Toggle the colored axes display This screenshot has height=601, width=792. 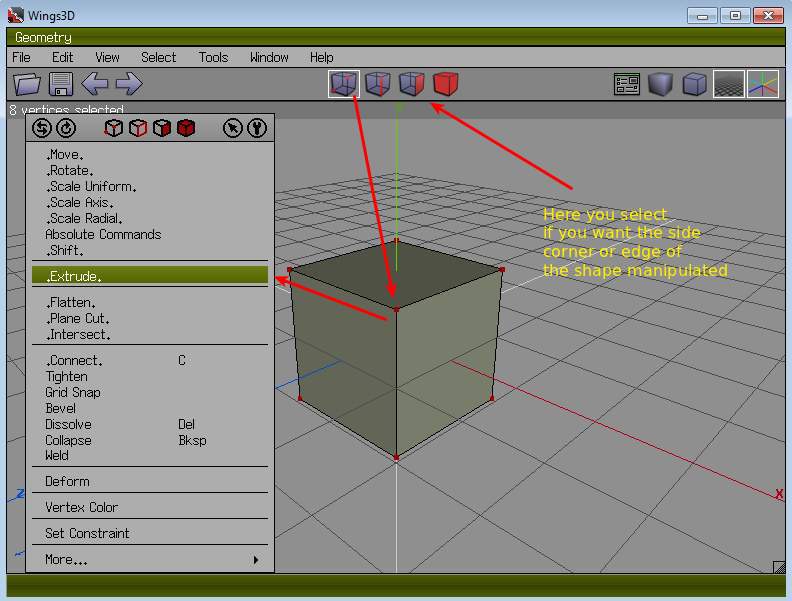762,85
